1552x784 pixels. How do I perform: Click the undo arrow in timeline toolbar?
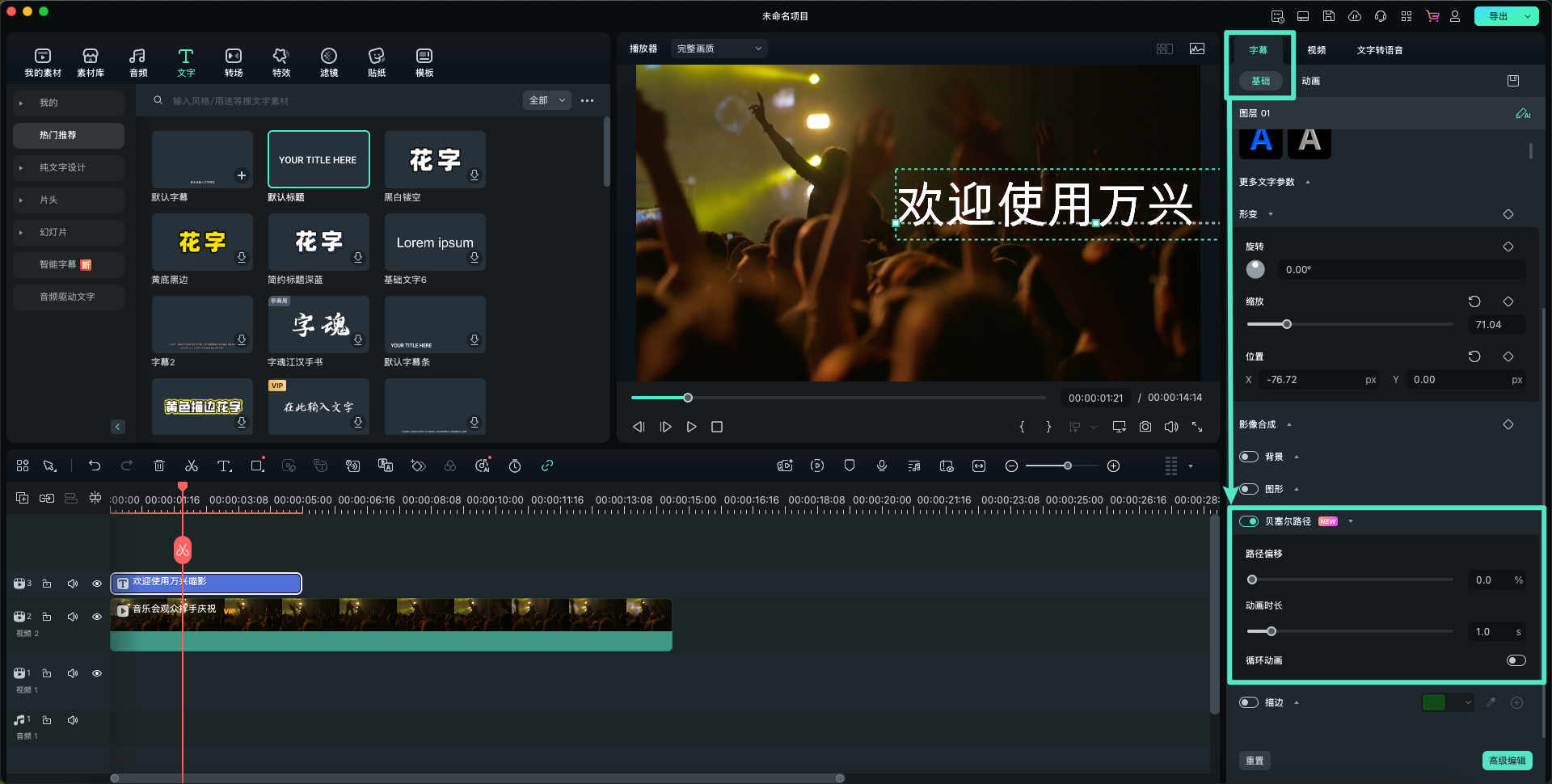(95, 466)
